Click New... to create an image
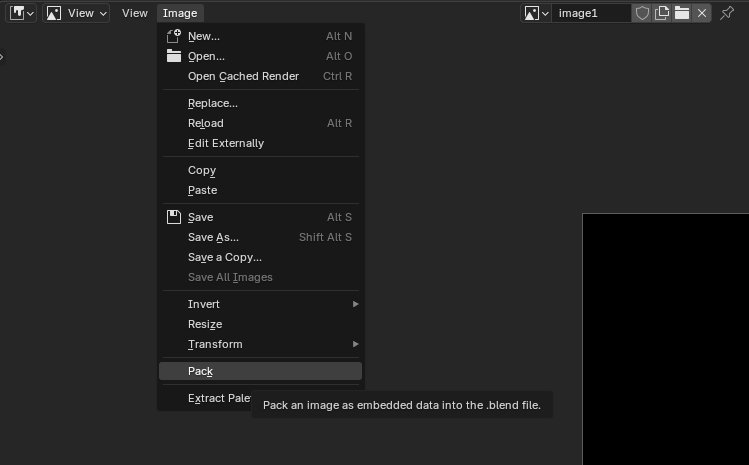Screen dimensions: 749x465 [260, 36]
